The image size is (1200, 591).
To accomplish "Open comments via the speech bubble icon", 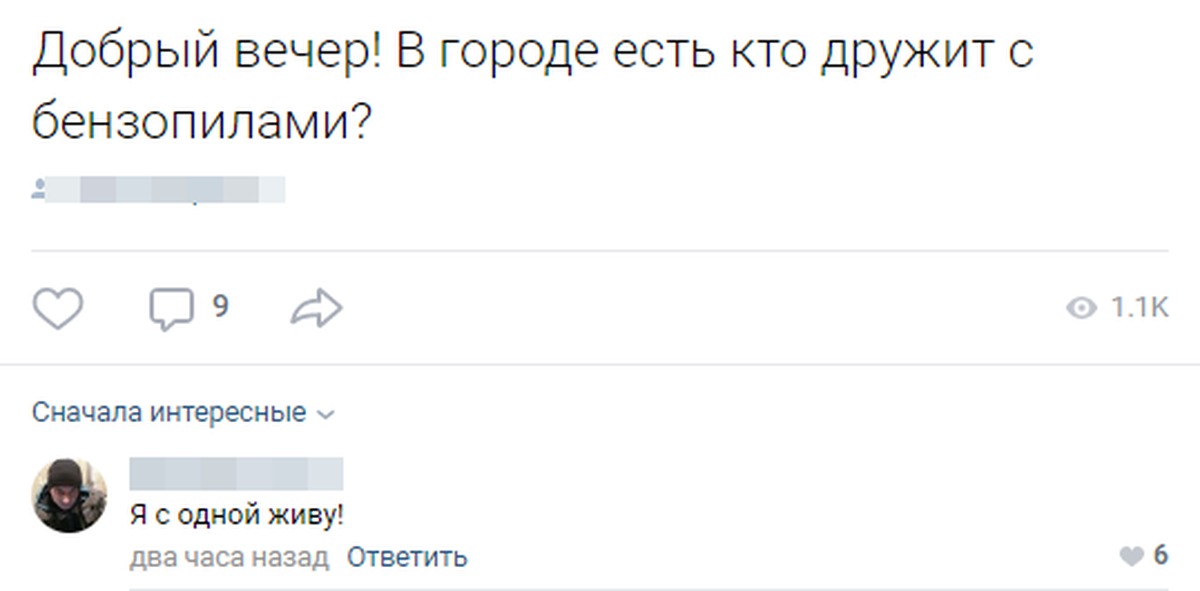I will [170, 308].
